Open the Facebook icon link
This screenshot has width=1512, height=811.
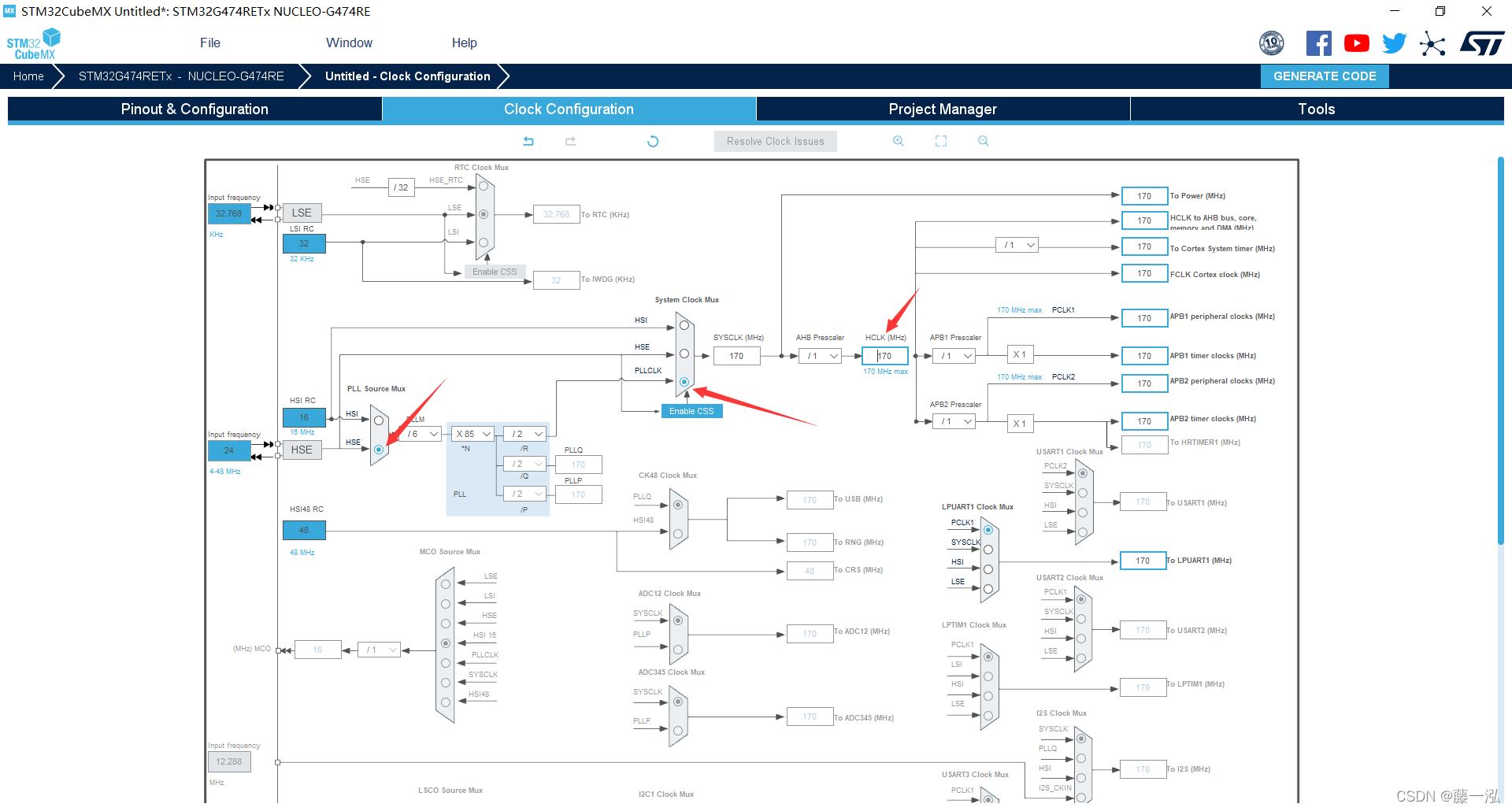1319,43
